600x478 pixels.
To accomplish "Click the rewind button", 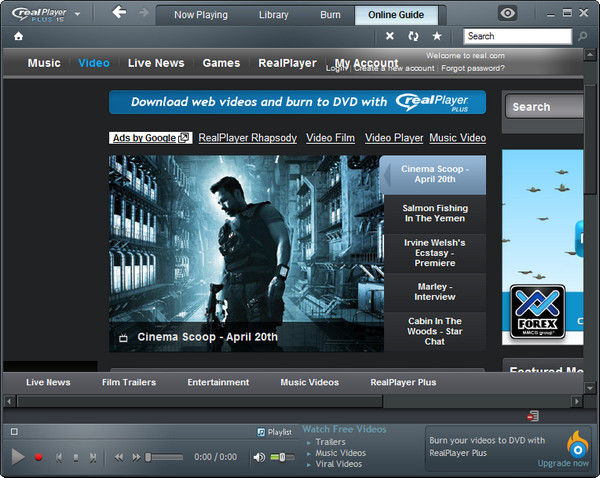I will tap(119, 457).
